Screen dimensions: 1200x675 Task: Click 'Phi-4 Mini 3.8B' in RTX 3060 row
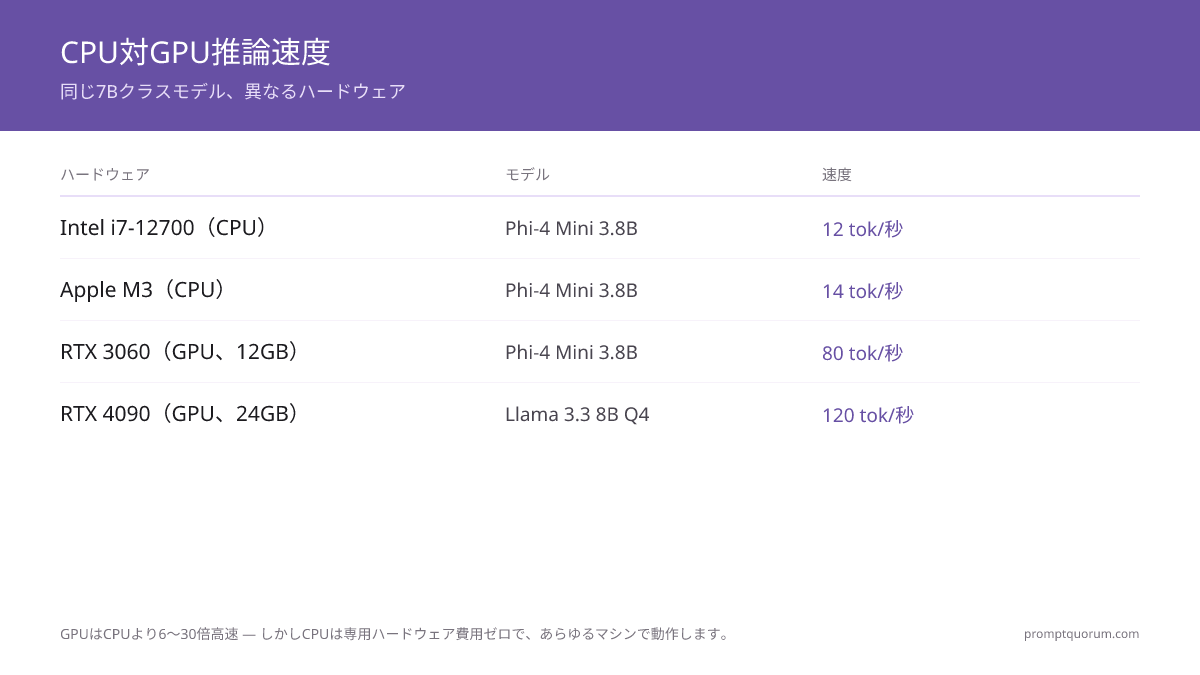[x=571, y=353]
